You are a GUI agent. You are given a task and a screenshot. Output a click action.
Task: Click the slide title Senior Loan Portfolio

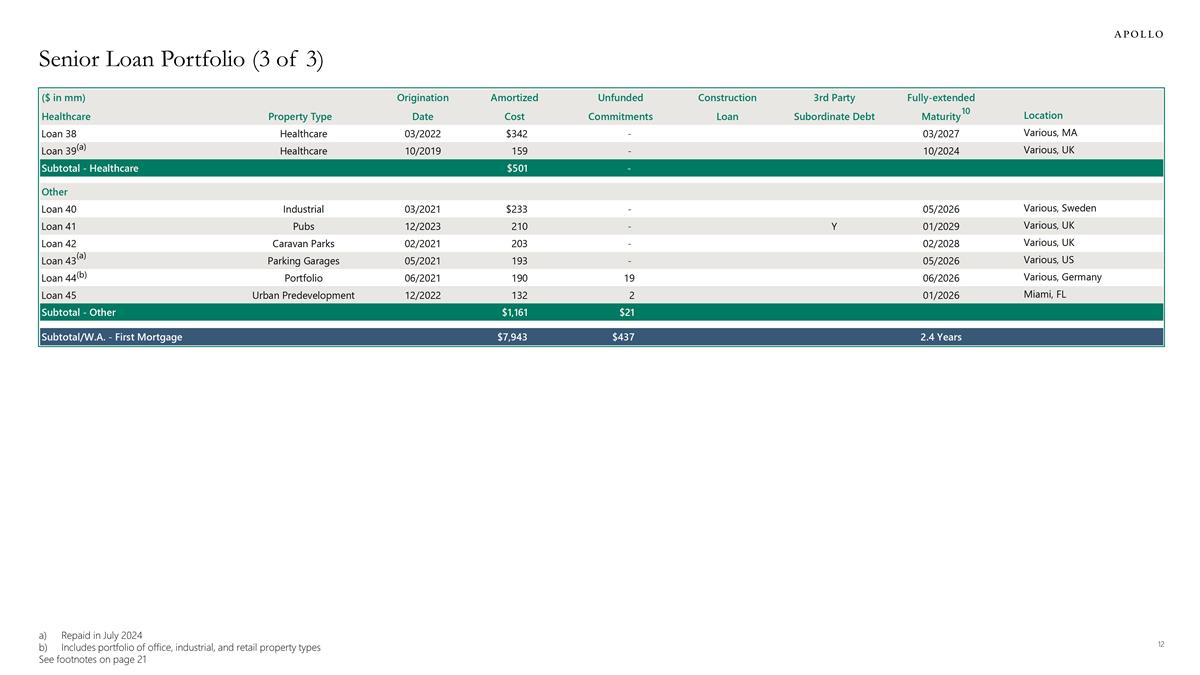point(180,60)
